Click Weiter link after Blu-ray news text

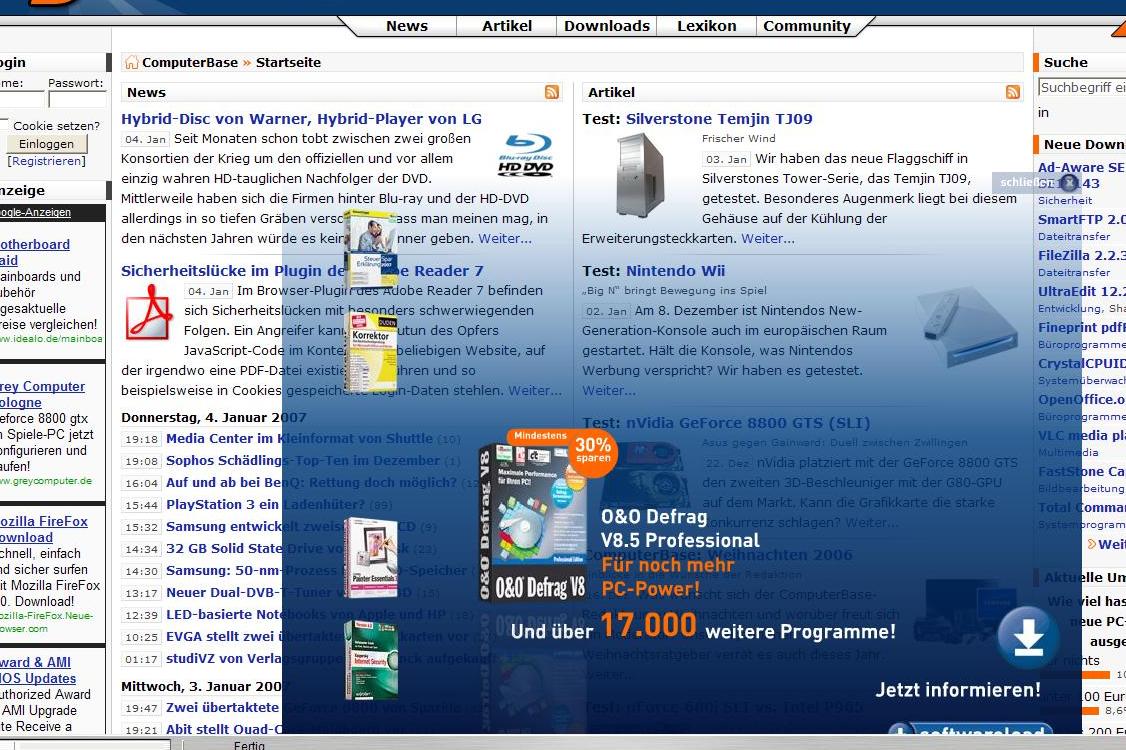click(506, 239)
